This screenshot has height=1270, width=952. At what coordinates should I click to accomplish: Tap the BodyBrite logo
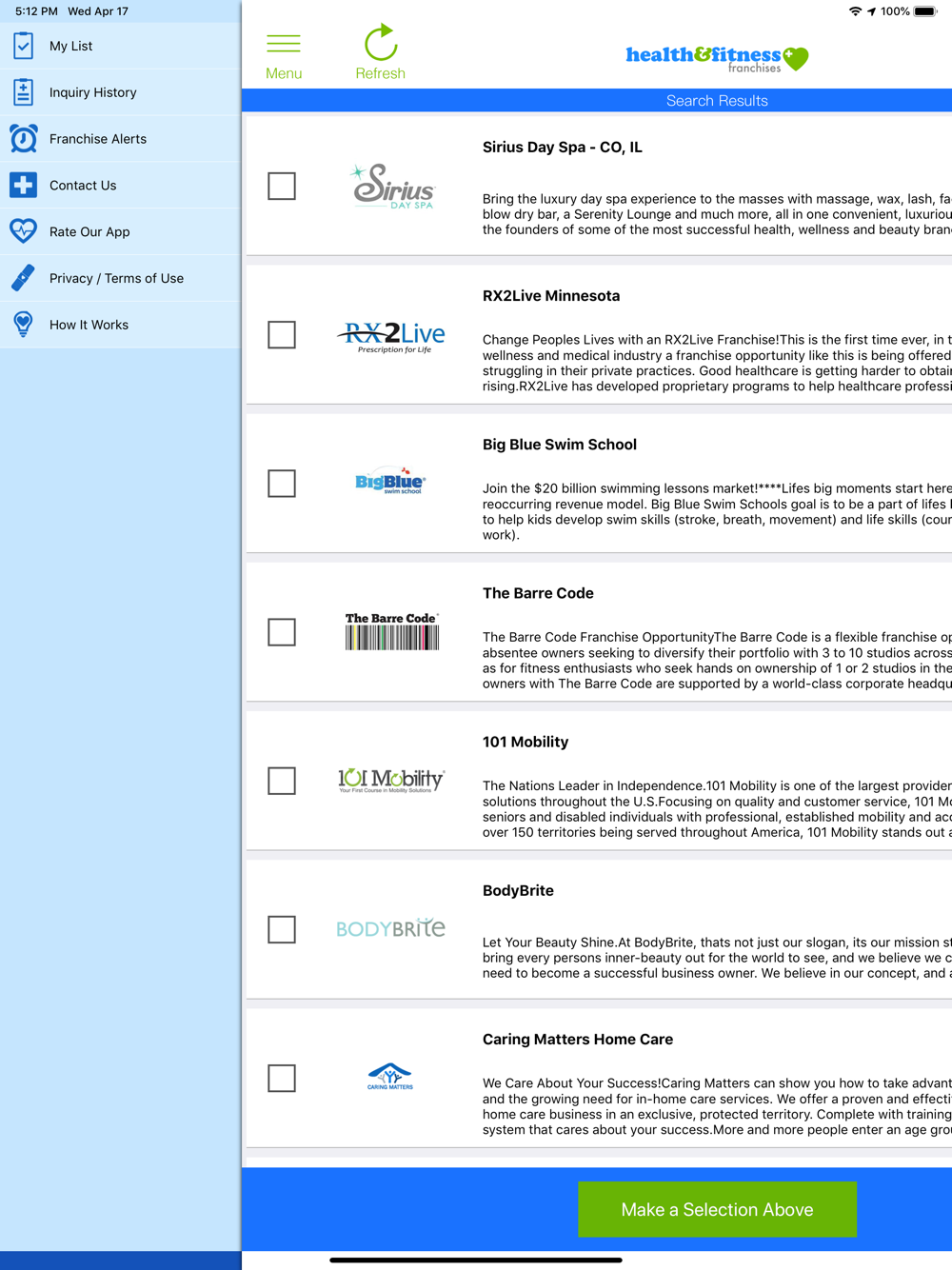point(391,928)
